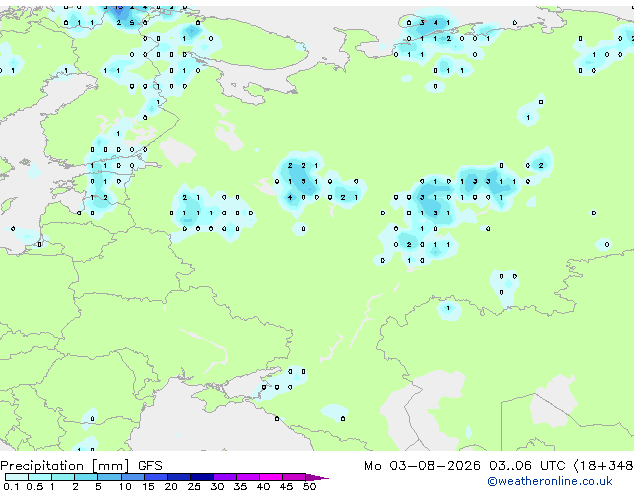Select the 15–20 mm blue legend swatch
Screen dimensions: 634x490
point(156,477)
